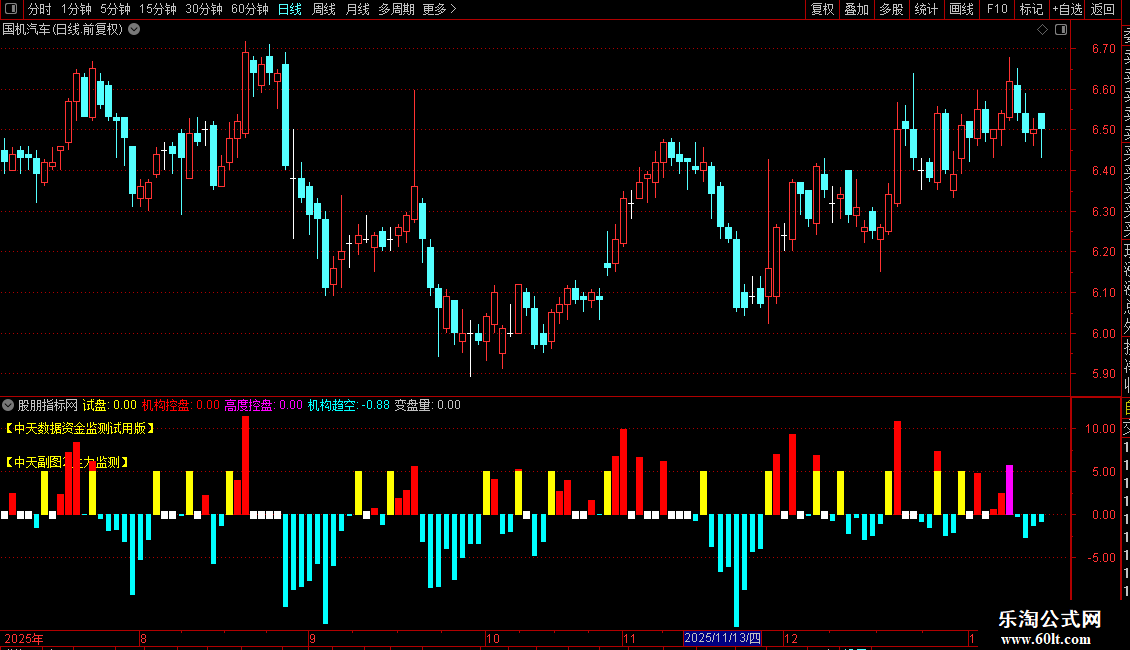
Task: Toggle the right sidebar panel icon
Action: [1061, 30]
